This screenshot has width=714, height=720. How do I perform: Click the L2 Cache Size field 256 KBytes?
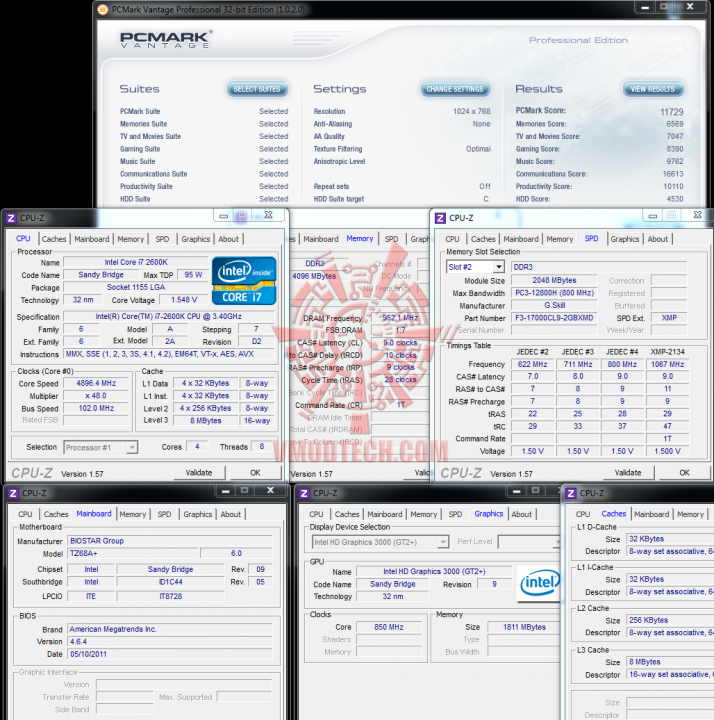tap(669, 620)
